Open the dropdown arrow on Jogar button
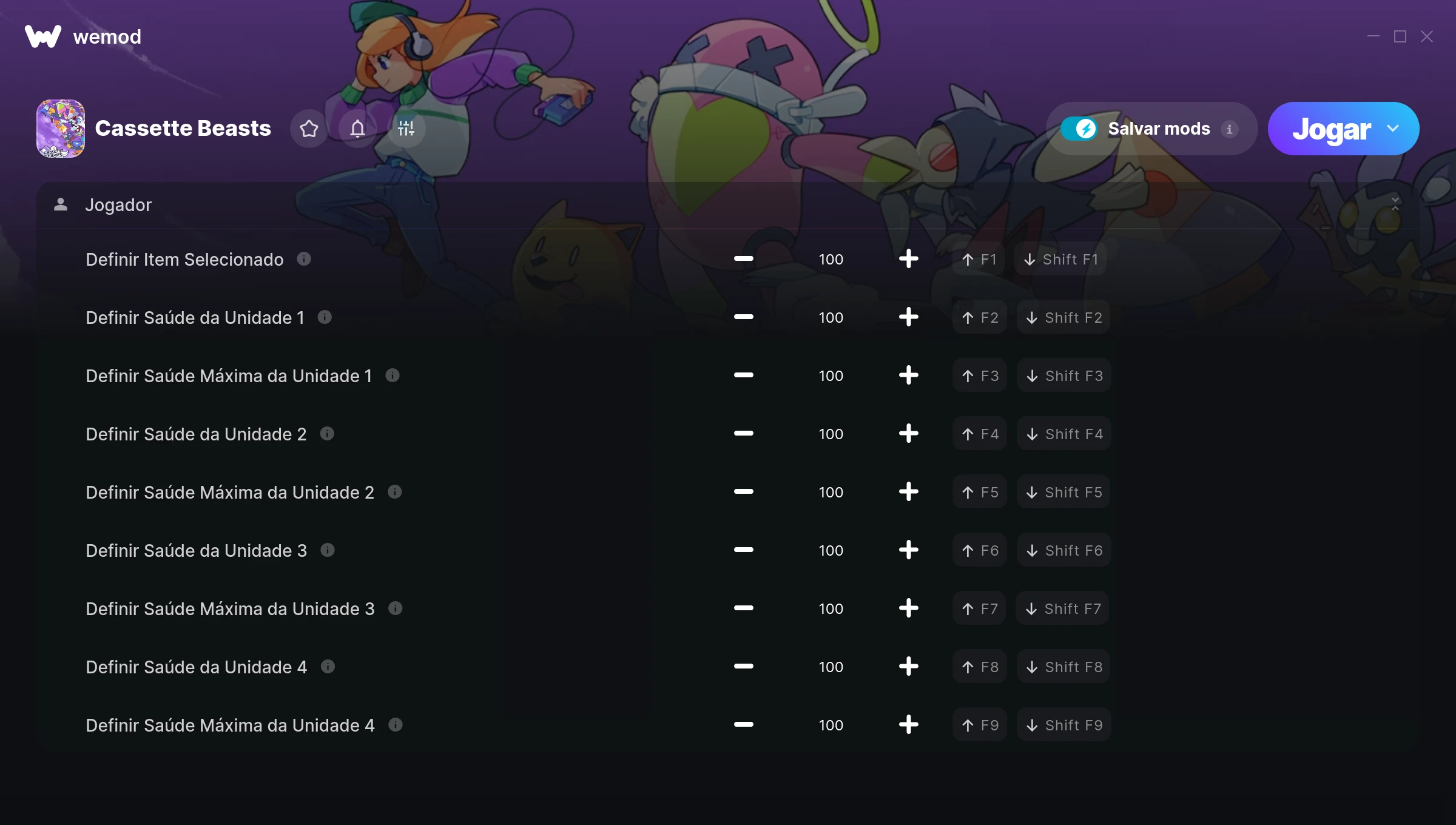This screenshot has width=1456, height=825. pyautogui.click(x=1393, y=129)
